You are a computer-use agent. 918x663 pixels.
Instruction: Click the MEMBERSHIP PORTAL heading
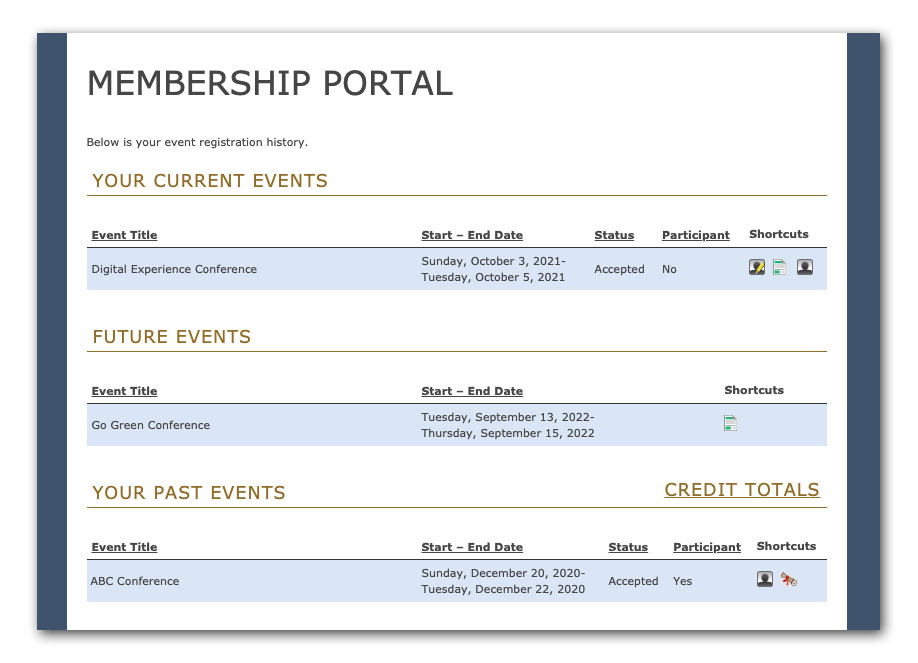coord(270,84)
